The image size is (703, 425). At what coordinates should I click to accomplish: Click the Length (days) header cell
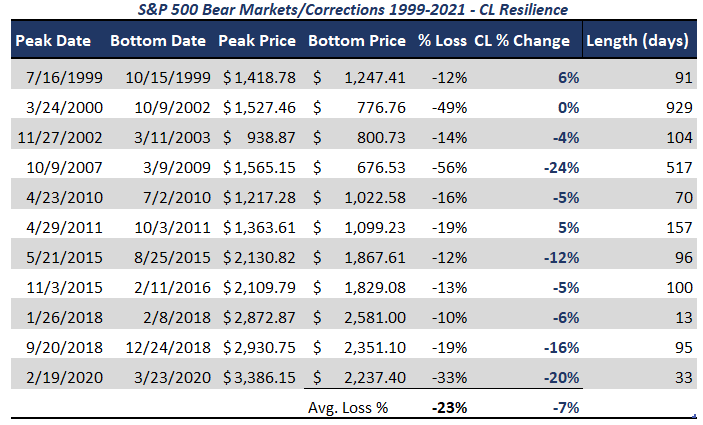(637, 41)
